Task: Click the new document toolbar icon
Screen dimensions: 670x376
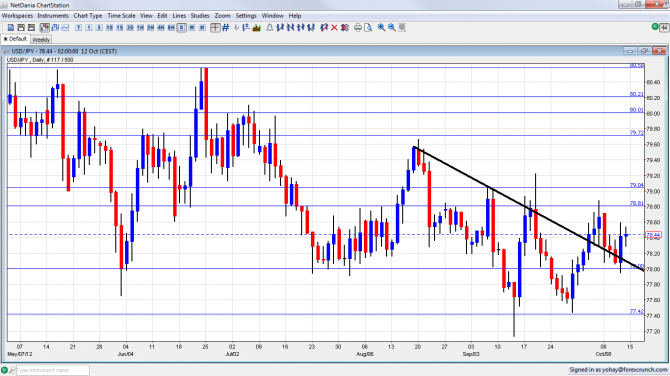Action: coord(11,27)
